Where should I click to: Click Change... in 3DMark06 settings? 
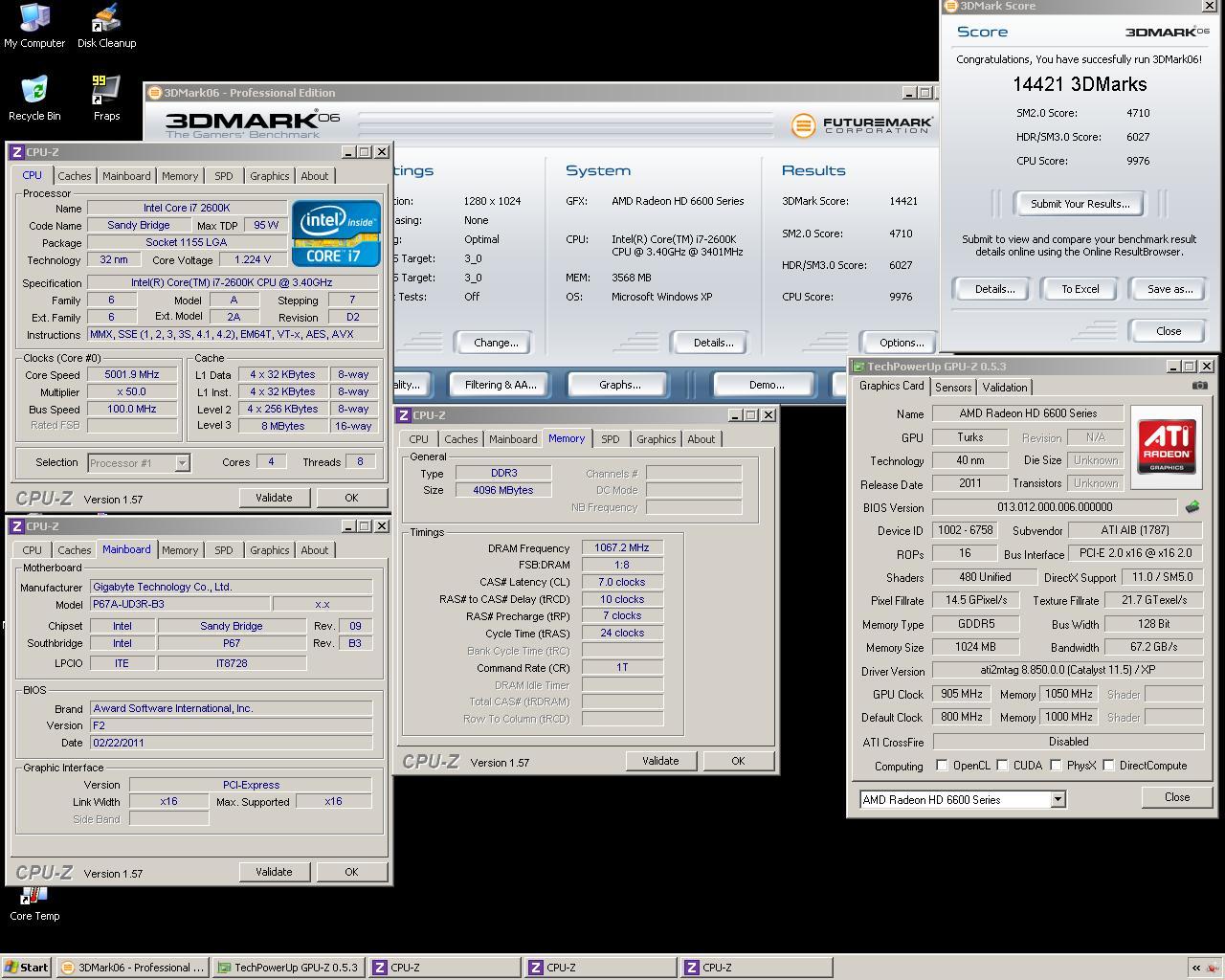point(496,343)
